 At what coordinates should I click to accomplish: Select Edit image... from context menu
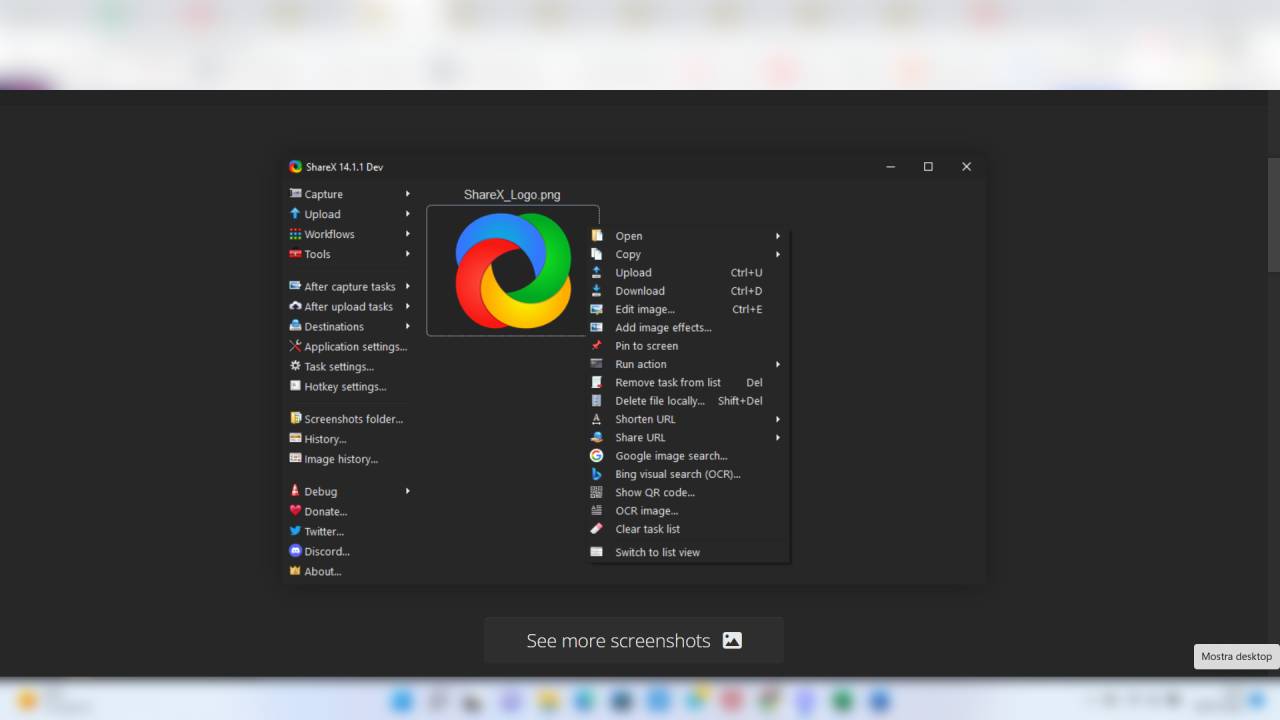645,309
